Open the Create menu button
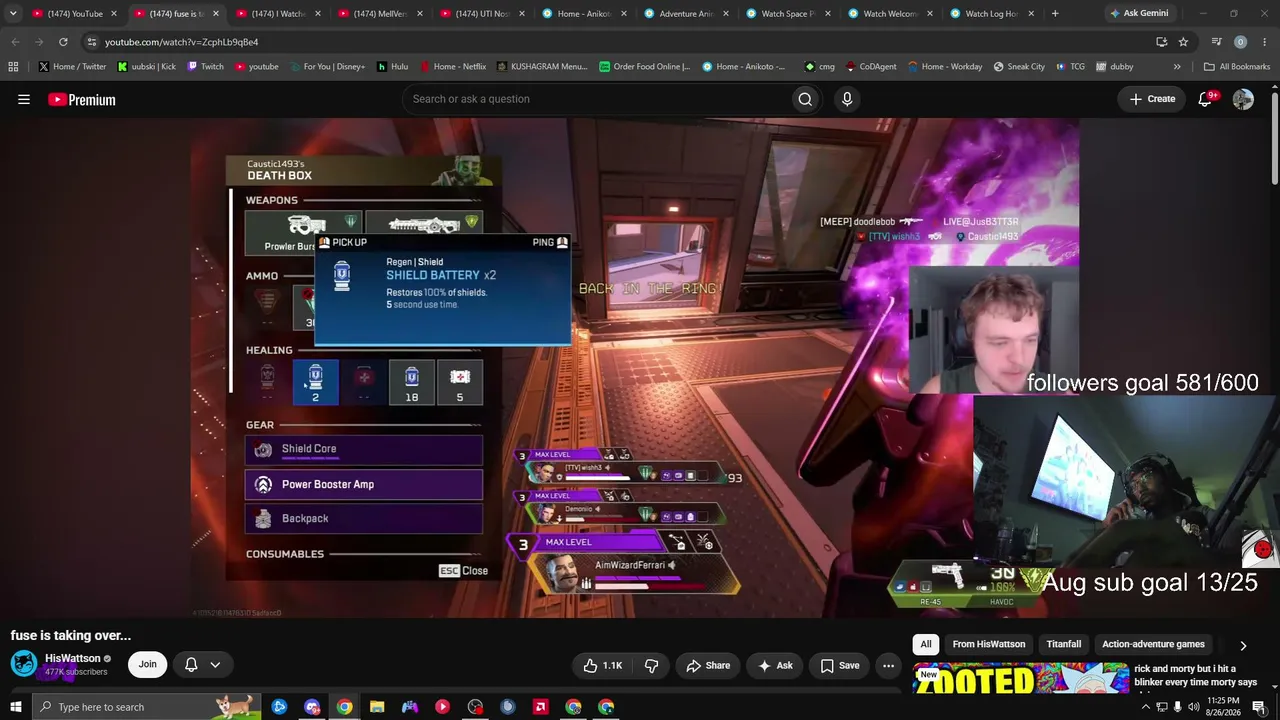Viewport: 1280px width, 720px height. click(x=1152, y=99)
